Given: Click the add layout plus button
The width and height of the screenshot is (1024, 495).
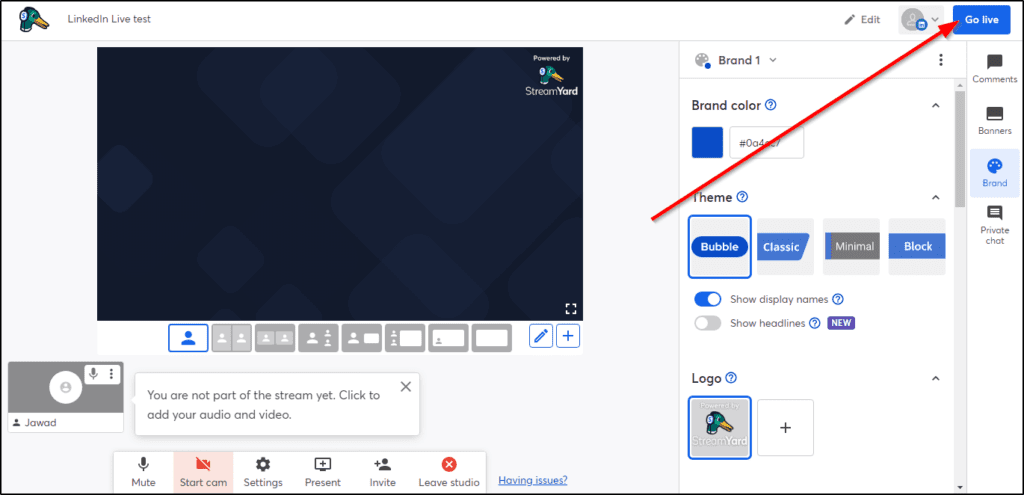Looking at the screenshot, I should pyautogui.click(x=568, y=336).
